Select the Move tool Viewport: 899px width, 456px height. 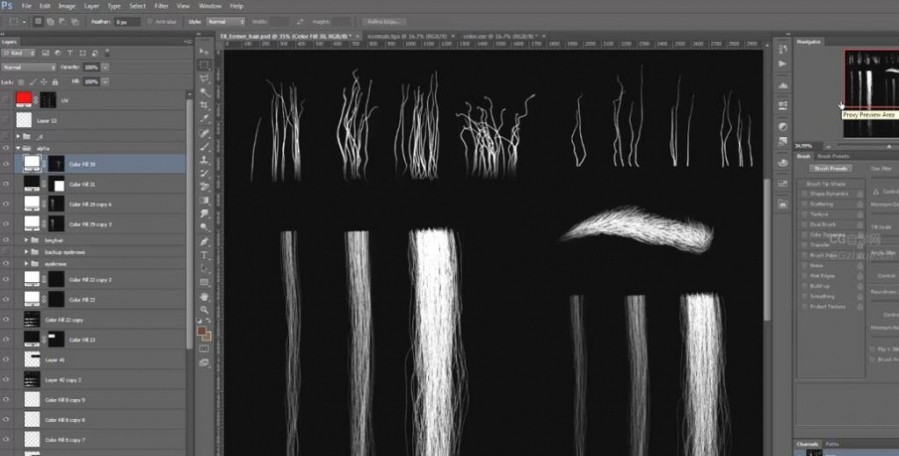(204, 50)
